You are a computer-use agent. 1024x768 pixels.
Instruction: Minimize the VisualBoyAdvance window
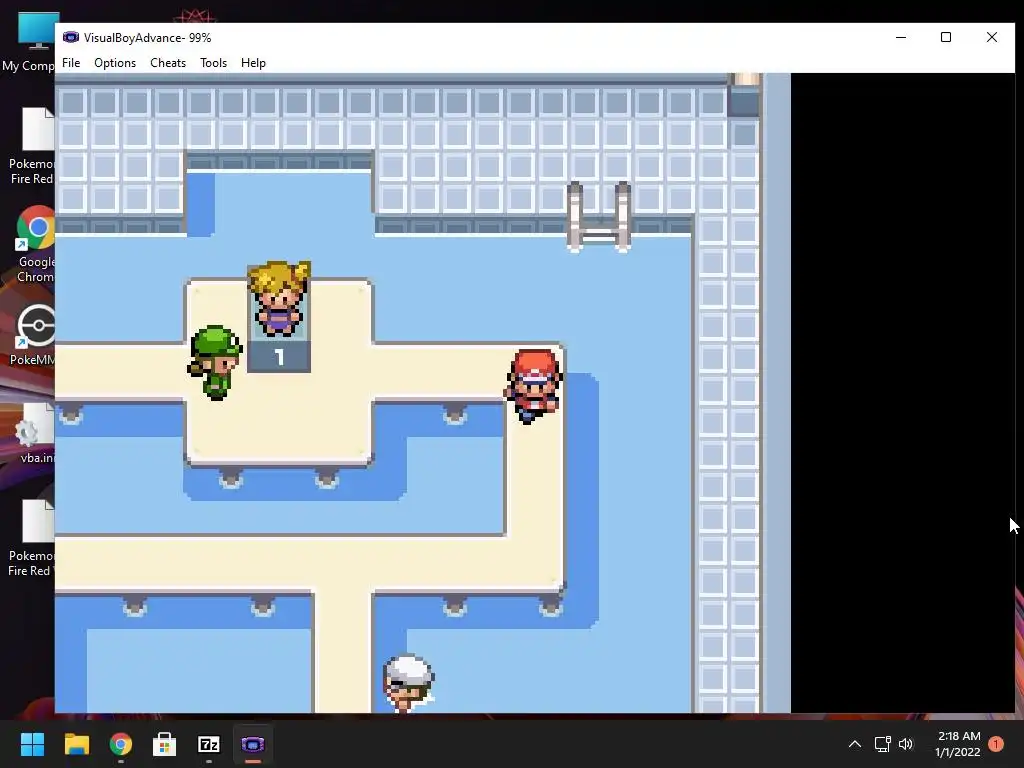[901, 37]
